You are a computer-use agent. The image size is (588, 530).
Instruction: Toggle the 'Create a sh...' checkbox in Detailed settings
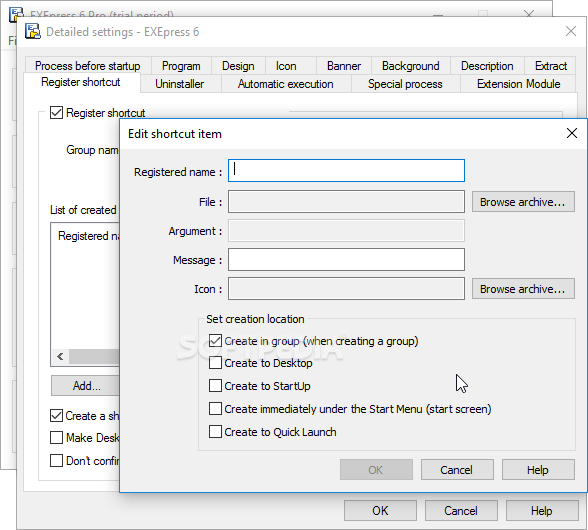coord(56,416)
